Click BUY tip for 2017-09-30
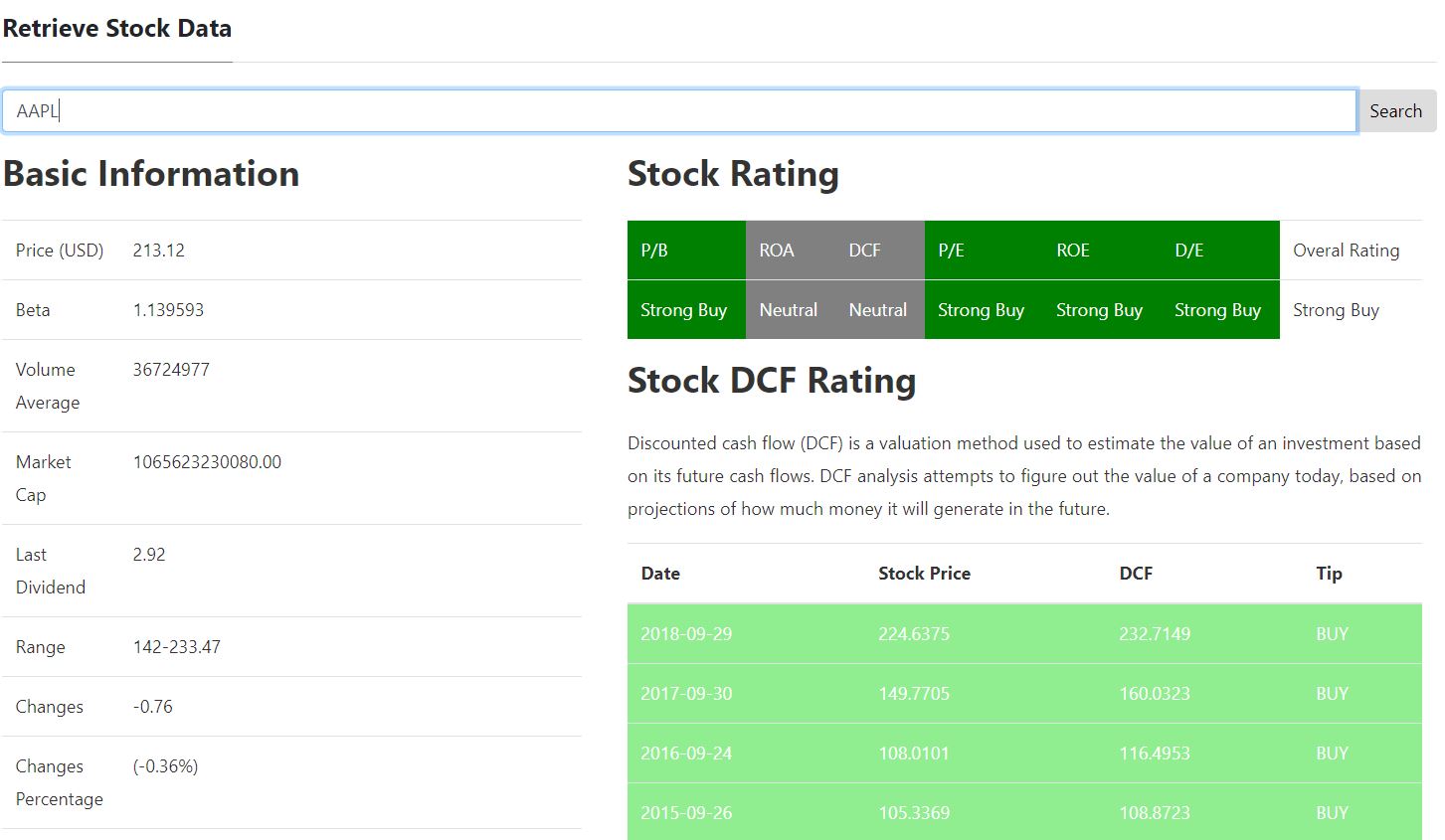This screenshot has height=840, width=1445. coord(1333,694)
